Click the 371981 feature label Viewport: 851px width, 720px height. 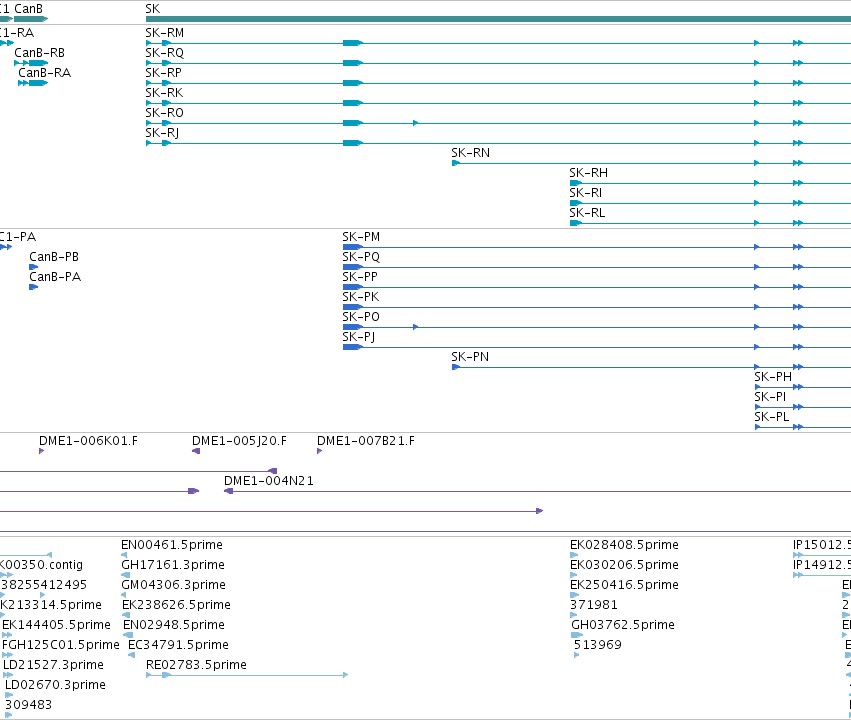coord(594,605)
